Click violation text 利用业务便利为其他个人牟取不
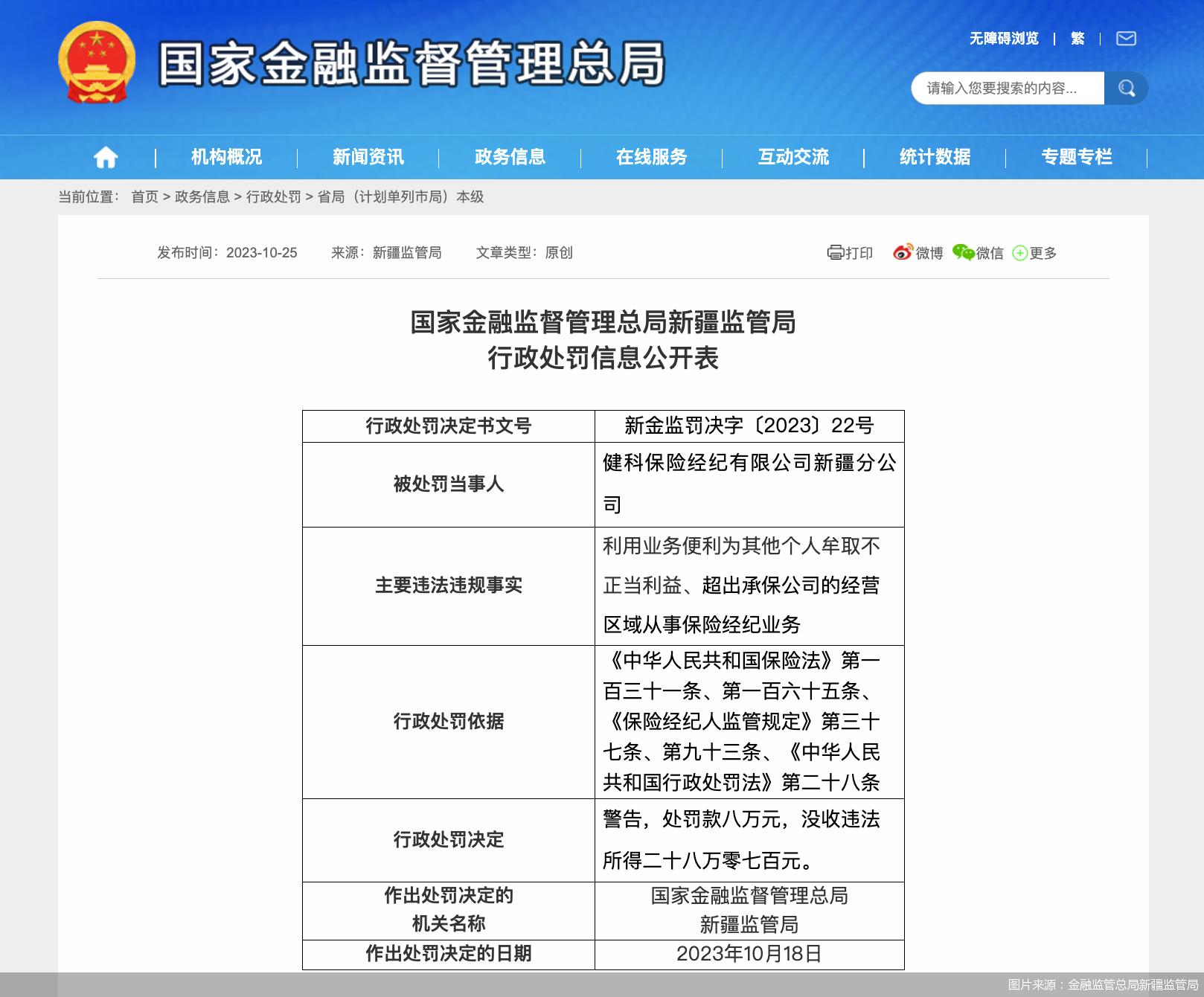1204x997 pixels. click(x=742, y=546)
